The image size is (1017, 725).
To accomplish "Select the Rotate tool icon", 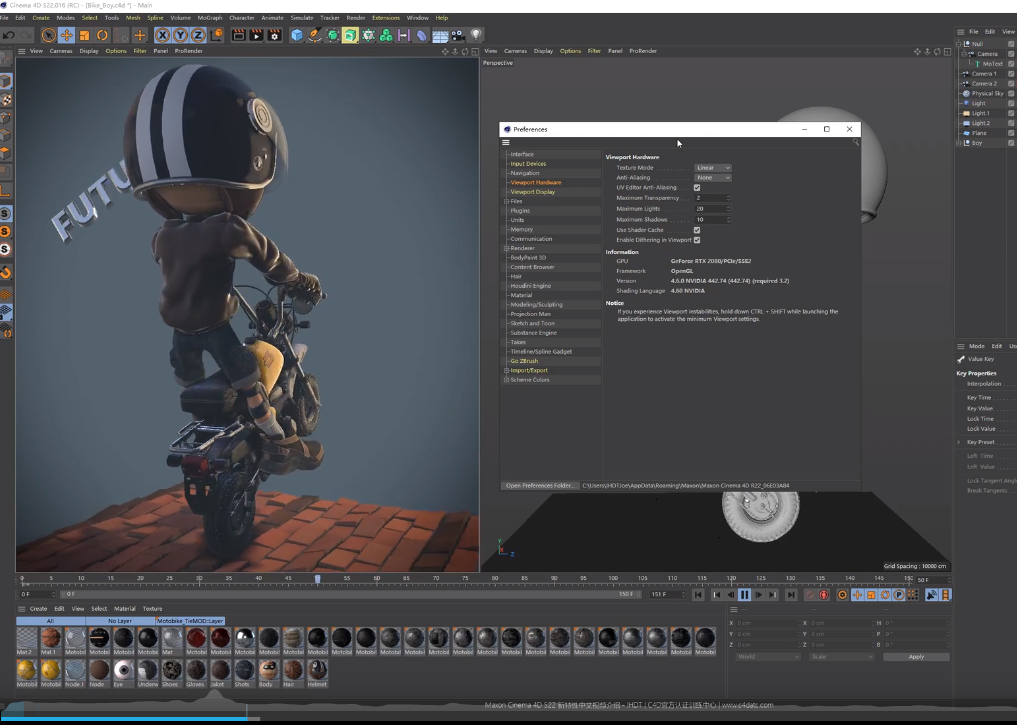I will [102, 35].
